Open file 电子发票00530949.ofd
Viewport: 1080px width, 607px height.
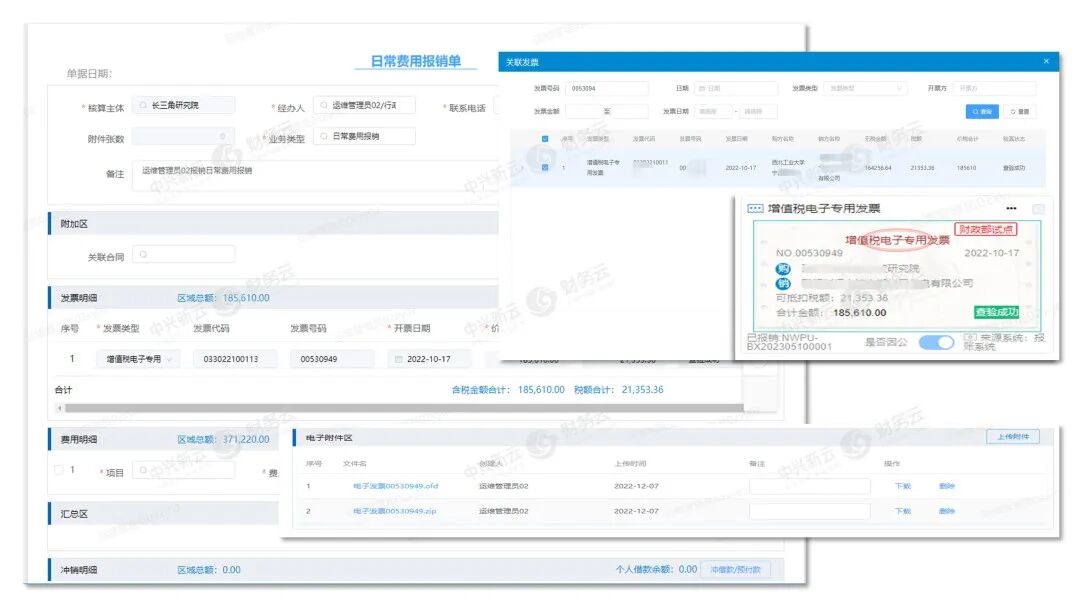[395, 486]
